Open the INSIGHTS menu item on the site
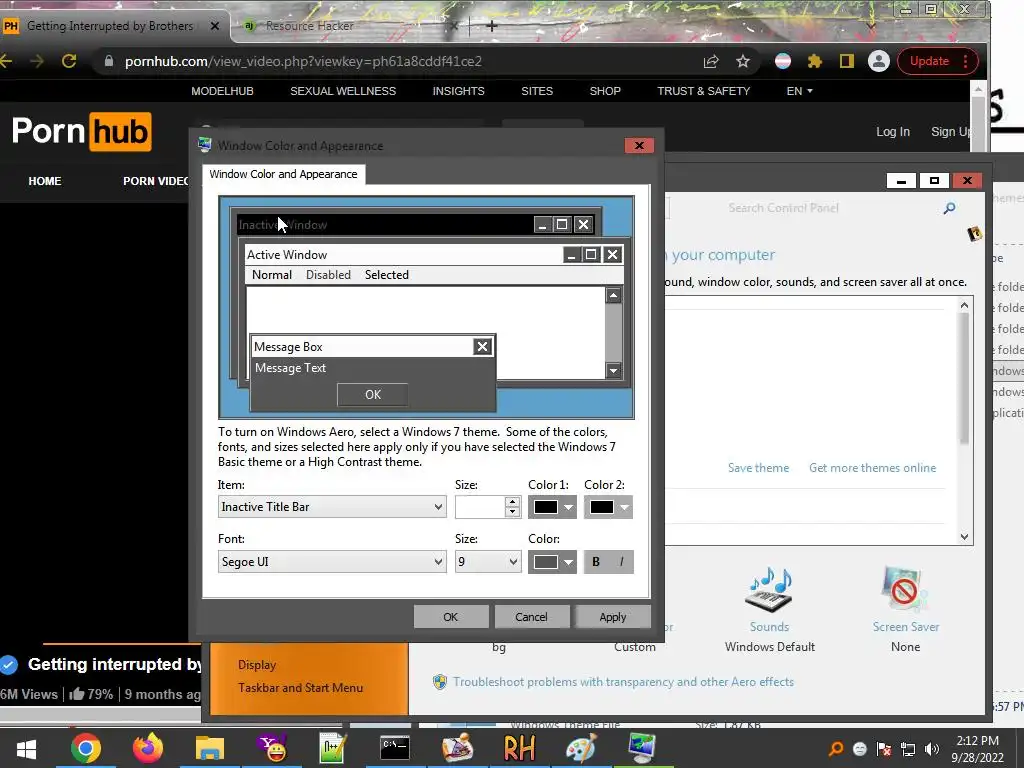Image resolution: width=1024 pixels, height=768 pixels. (x=458, y=91)
